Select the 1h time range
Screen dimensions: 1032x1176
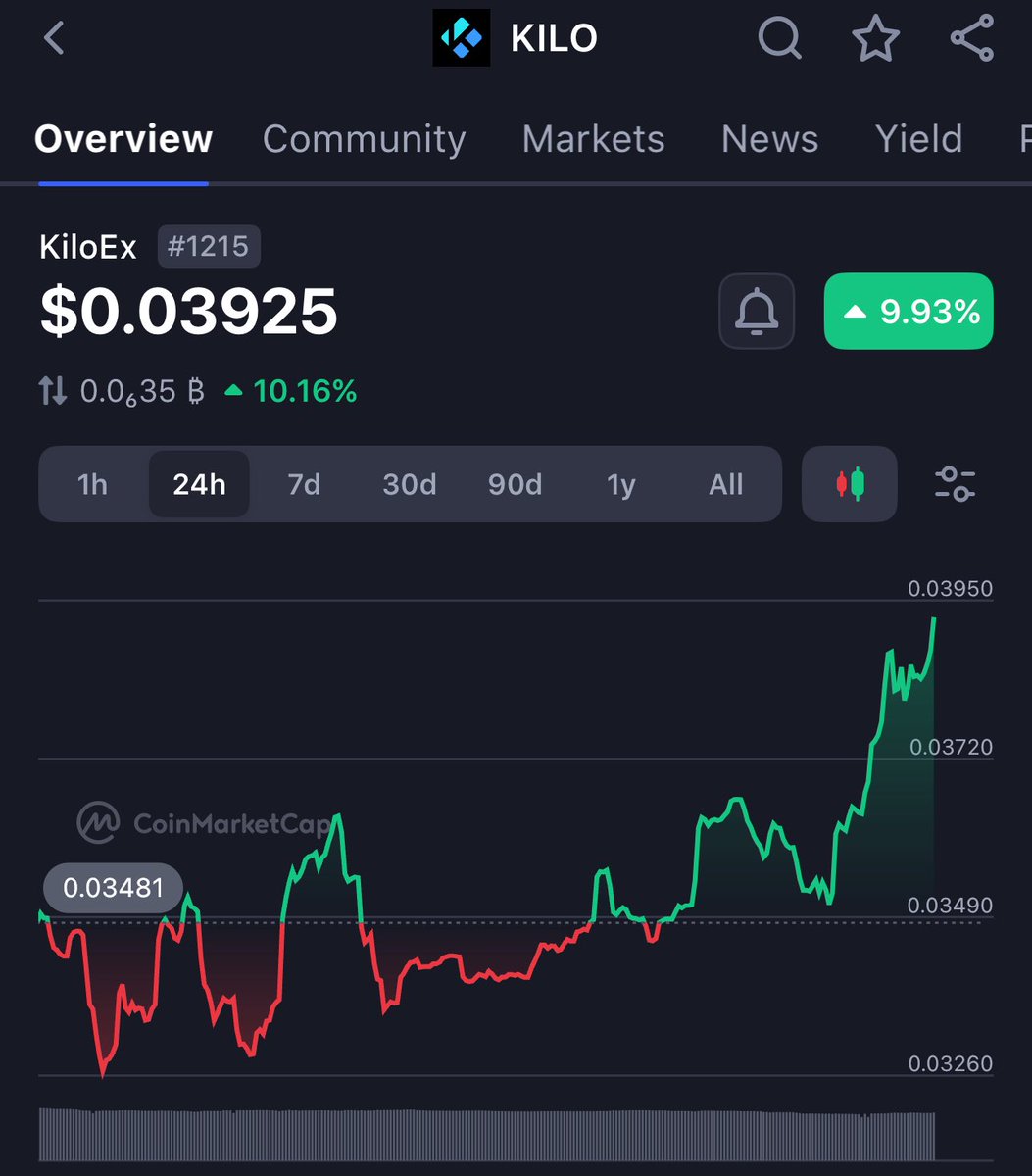point(92,484)
